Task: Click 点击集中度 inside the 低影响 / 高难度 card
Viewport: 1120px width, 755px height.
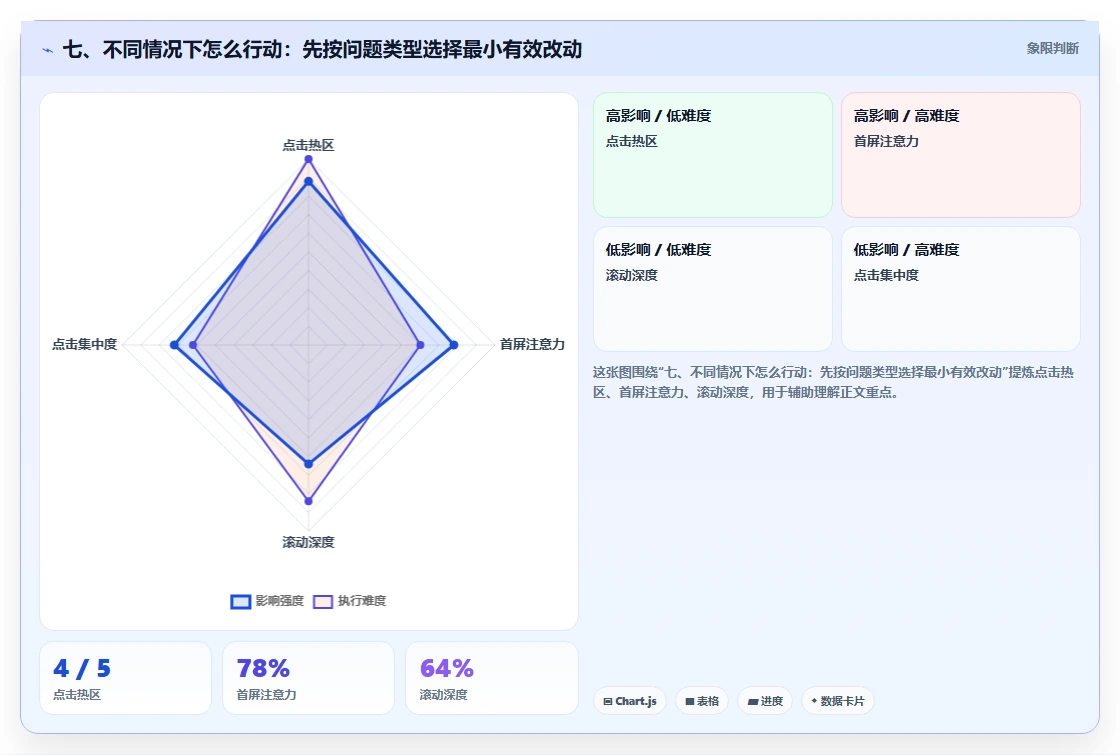Action: 886,275
